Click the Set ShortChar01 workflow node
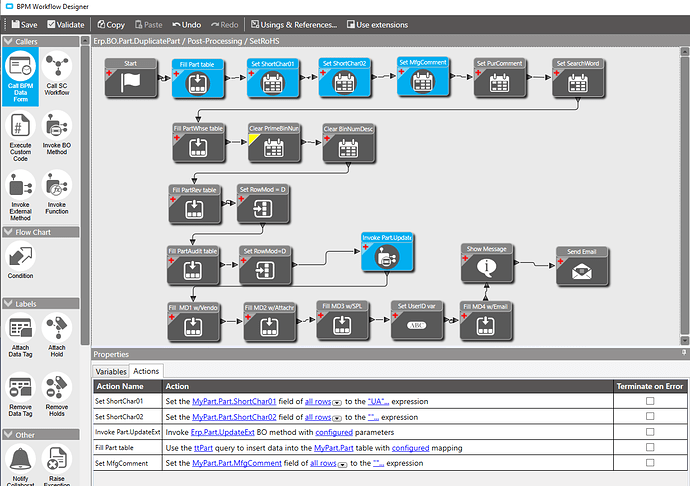Screen dimensions: 690x486 [x=273, y=78]
